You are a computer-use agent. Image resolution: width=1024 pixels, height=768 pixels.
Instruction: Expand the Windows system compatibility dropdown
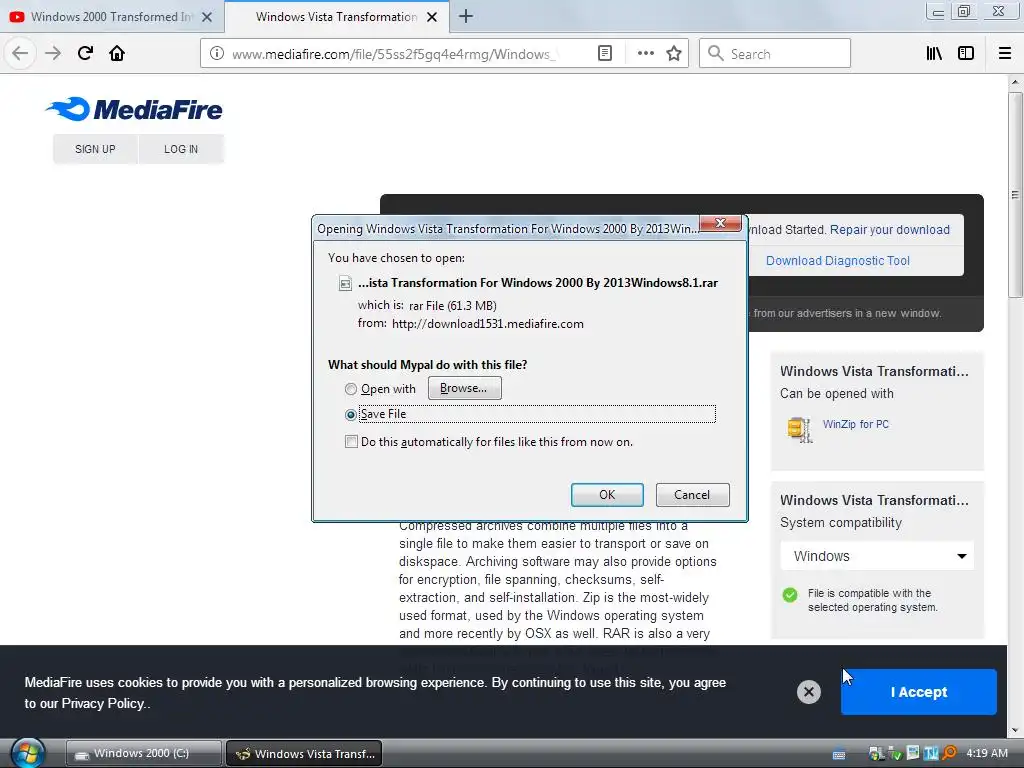[x=877, y=556]
